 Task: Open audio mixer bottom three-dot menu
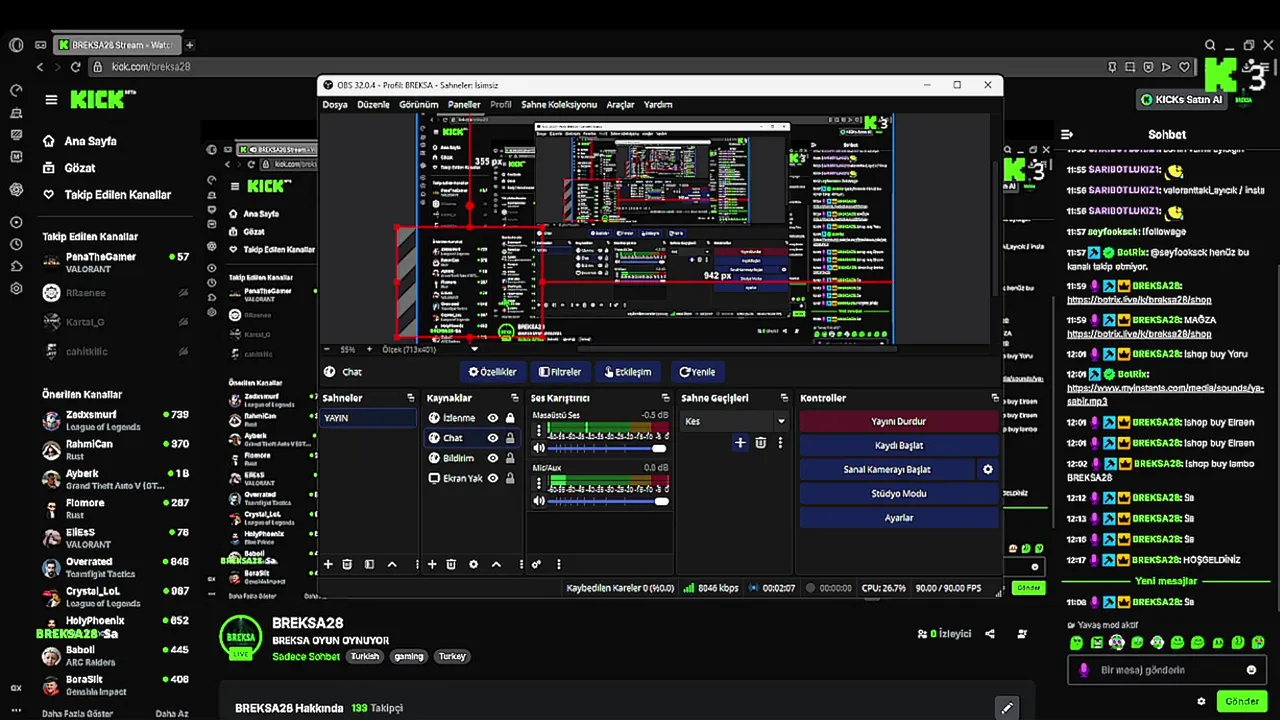click(559, 564)
